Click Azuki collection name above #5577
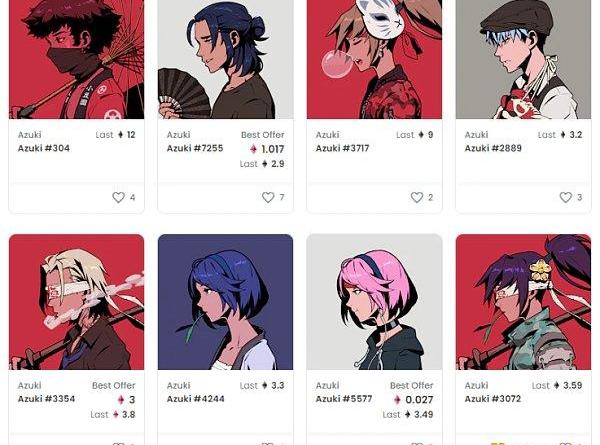This screenshot has width=600, height=445. click(327, 385)
